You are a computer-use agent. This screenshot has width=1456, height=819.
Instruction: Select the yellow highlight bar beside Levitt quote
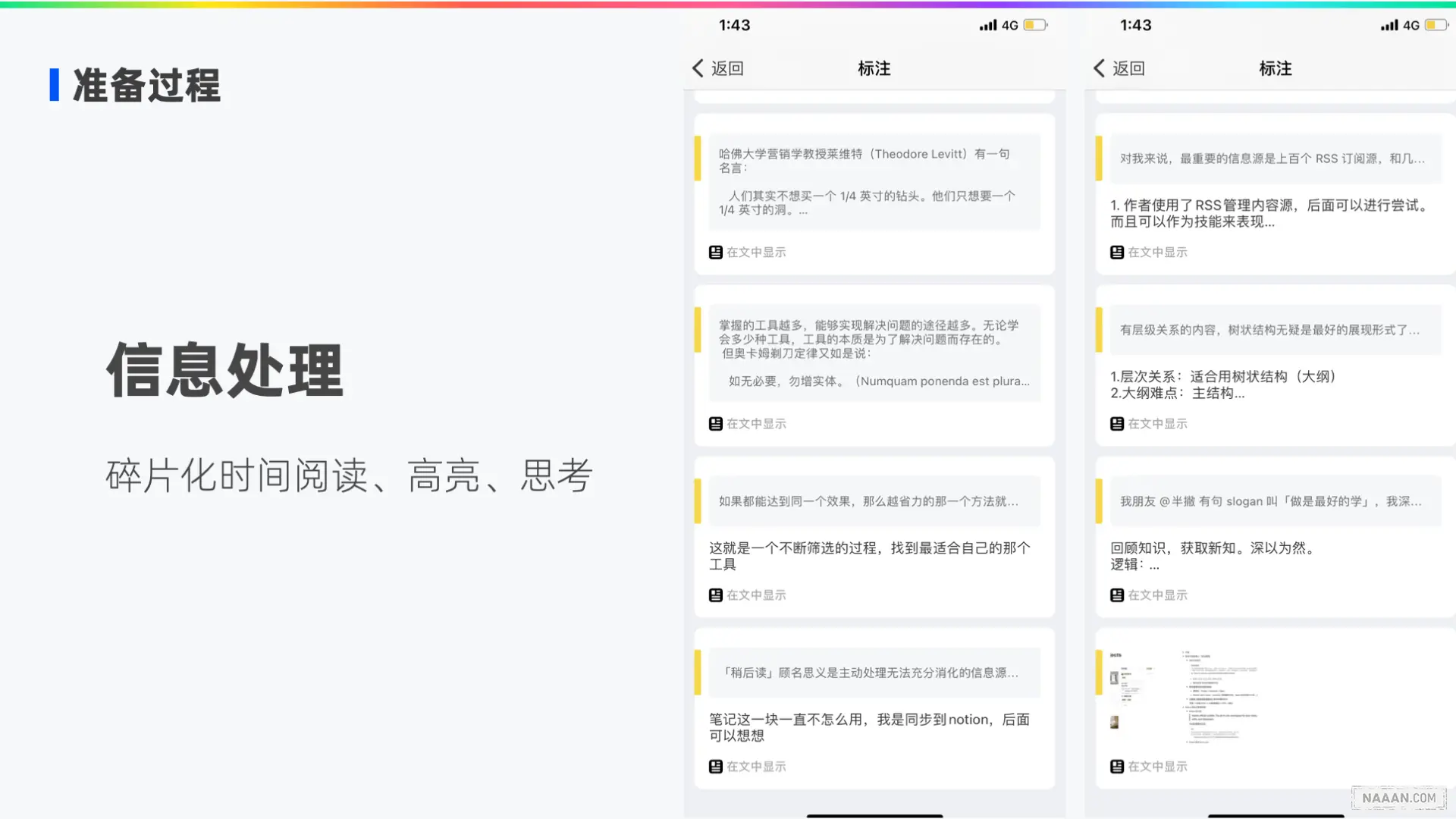pyautogui.click(x=698, y=158)
